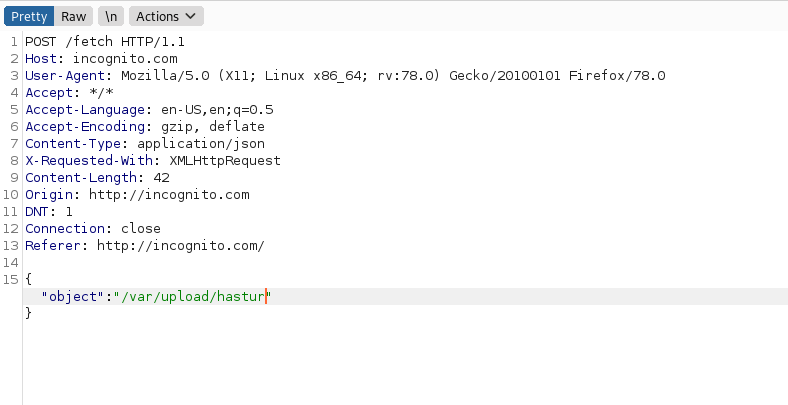Image resolution: width=788 pixels, height=405 pixels.
Task: Toggle the \n non-printable characters button
Action: [111, 16]
